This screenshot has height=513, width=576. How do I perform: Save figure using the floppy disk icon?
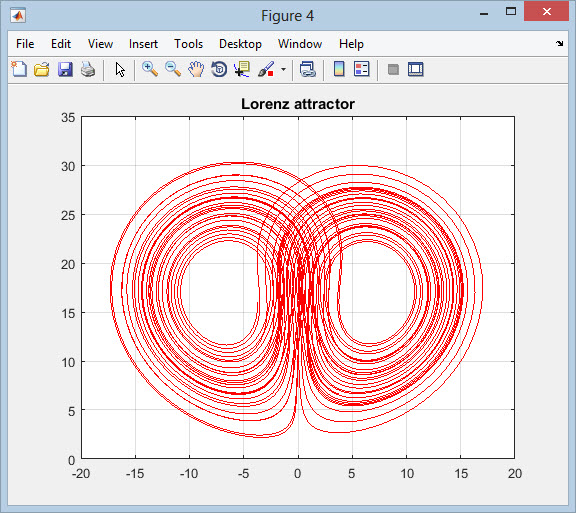[65, 69]
